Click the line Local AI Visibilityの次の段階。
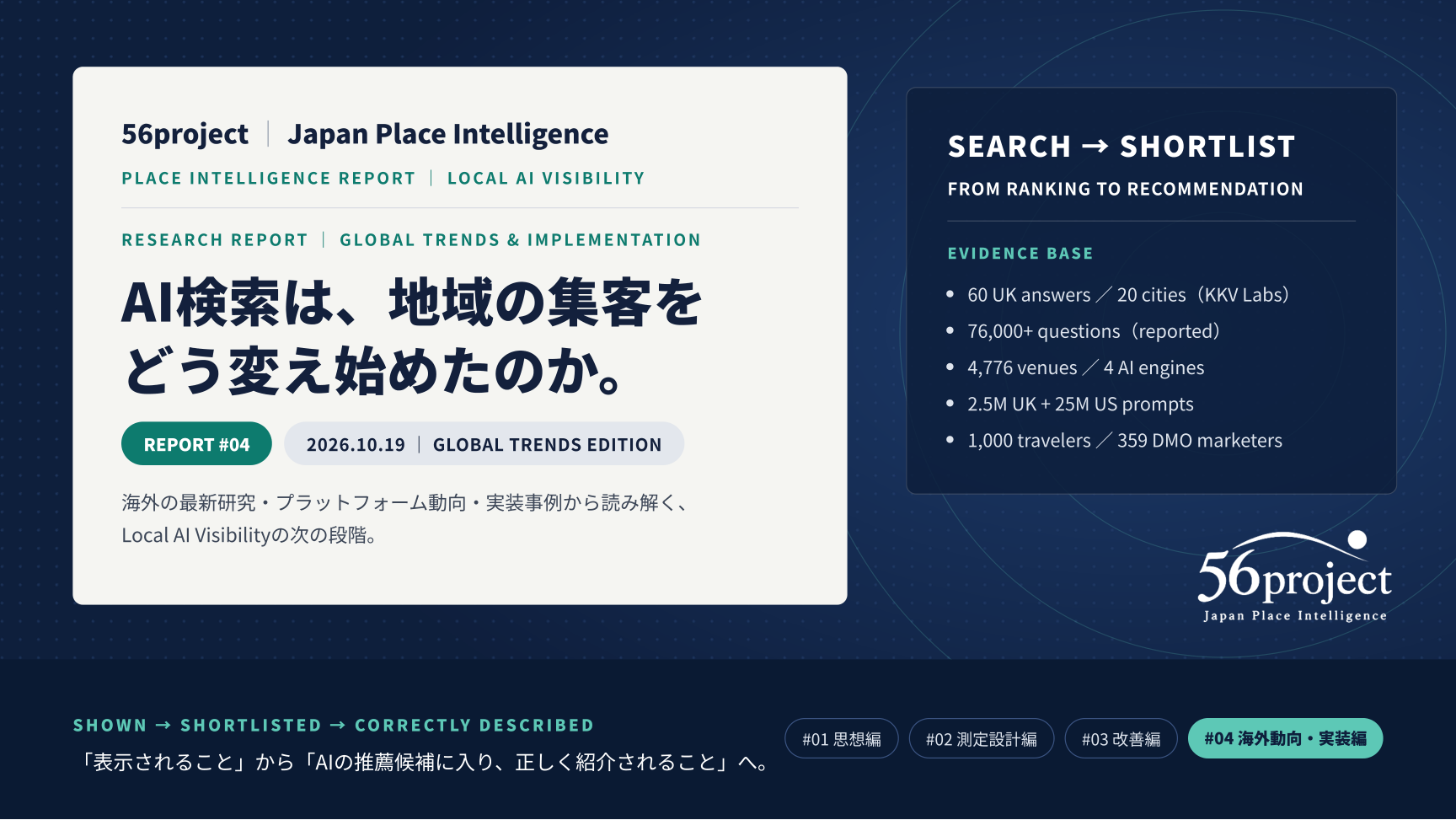The image size is (1456, 820). pos(250,535)
